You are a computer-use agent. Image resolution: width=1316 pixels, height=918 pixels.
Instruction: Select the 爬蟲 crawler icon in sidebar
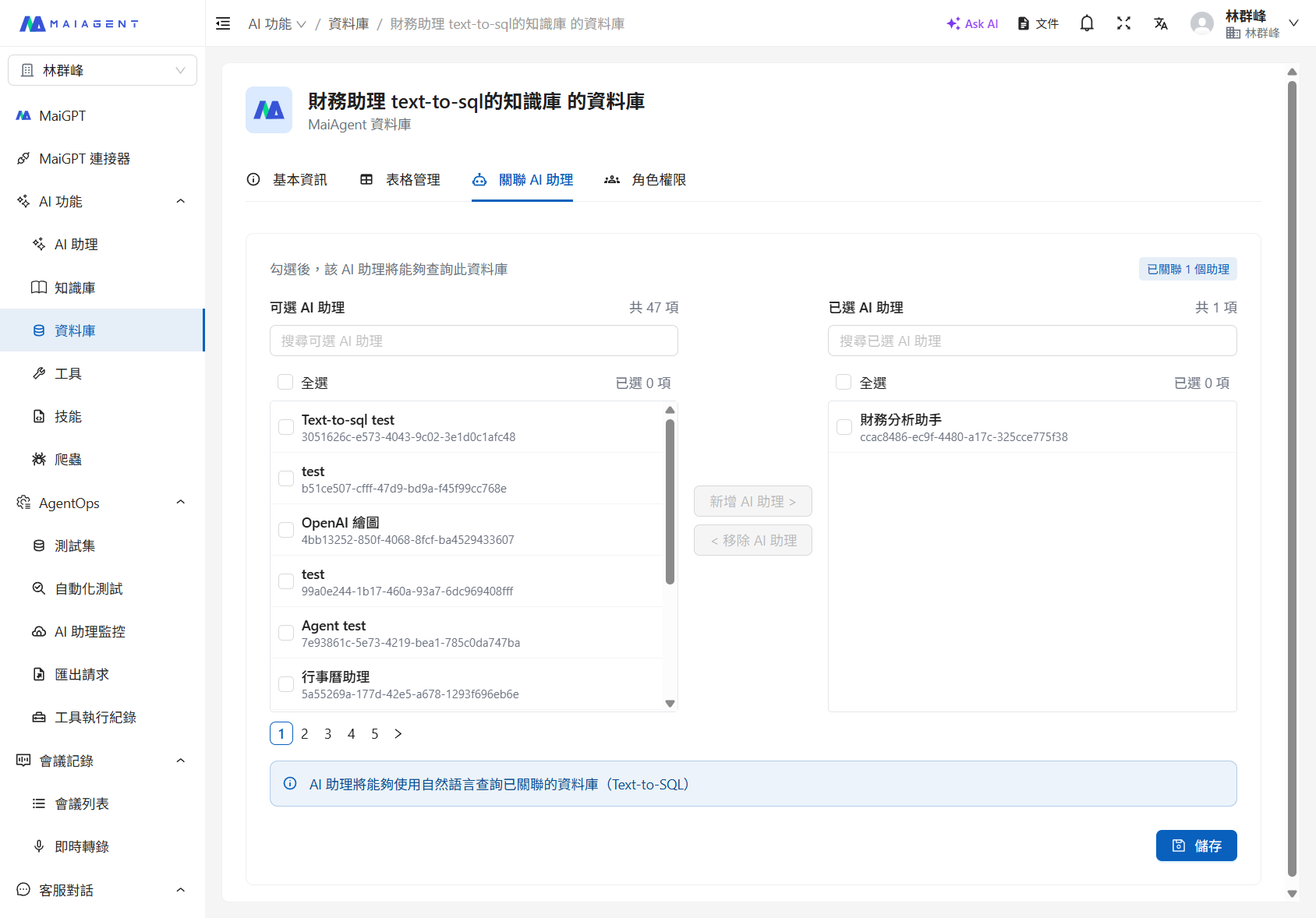[39, 459]
